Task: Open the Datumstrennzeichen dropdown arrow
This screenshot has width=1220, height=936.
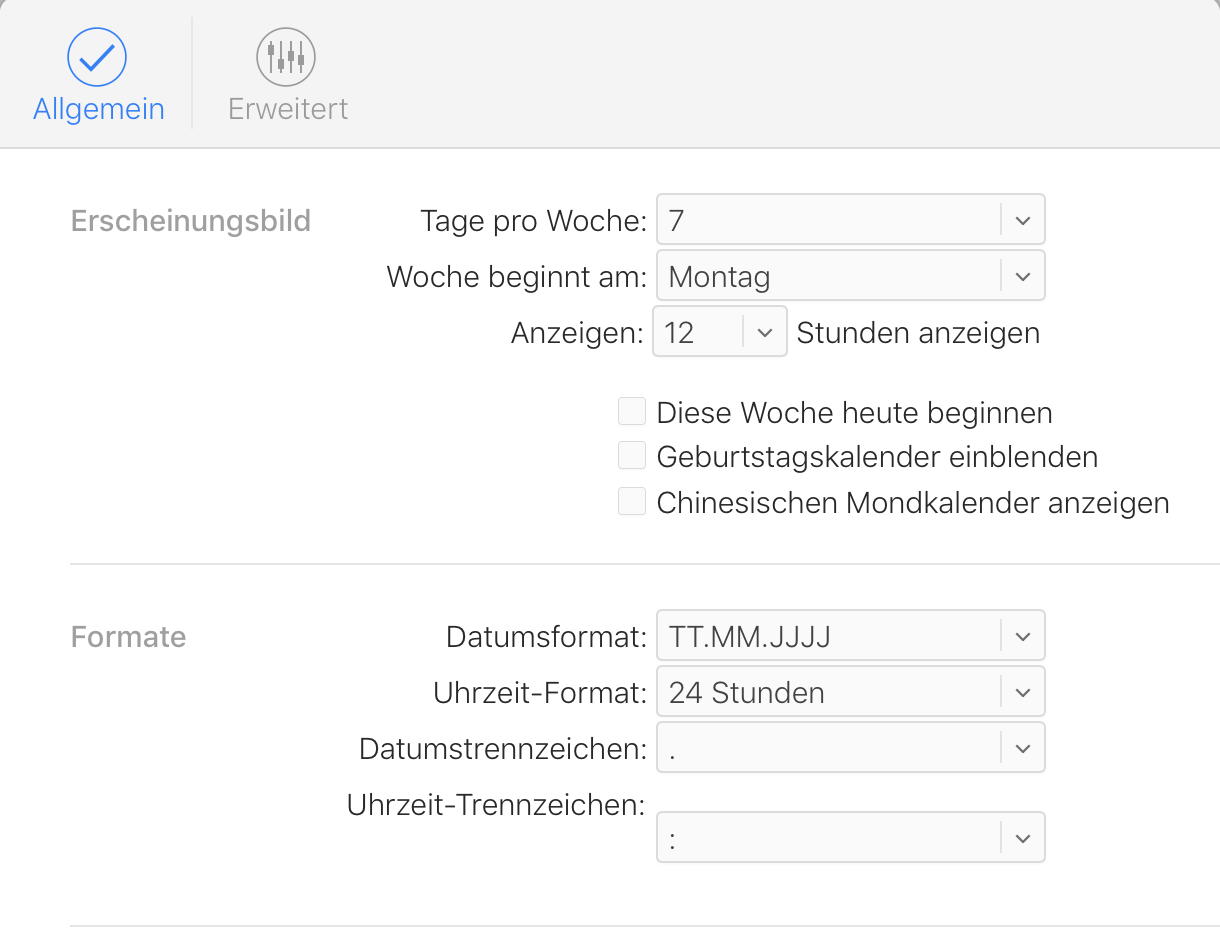Action: tap(1022, 748)
